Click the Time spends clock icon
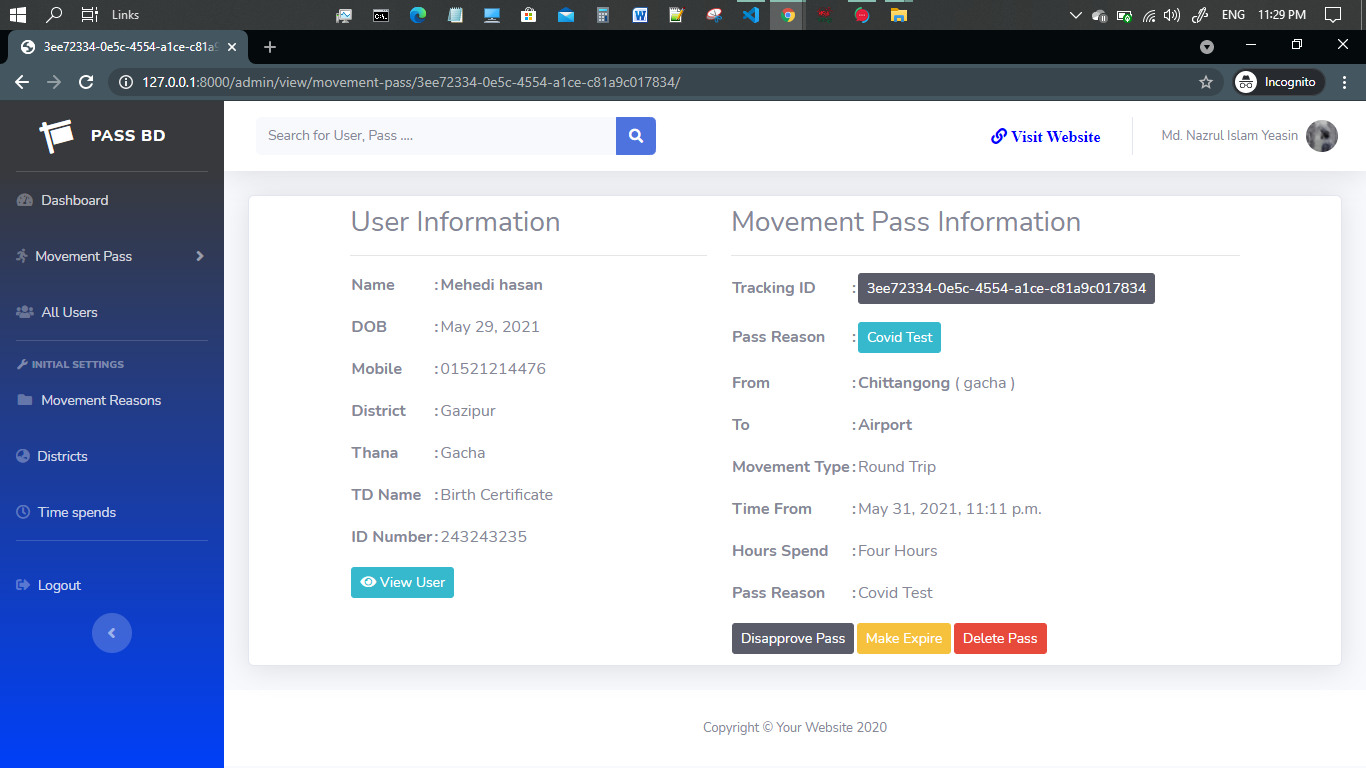 click(23, 512)
